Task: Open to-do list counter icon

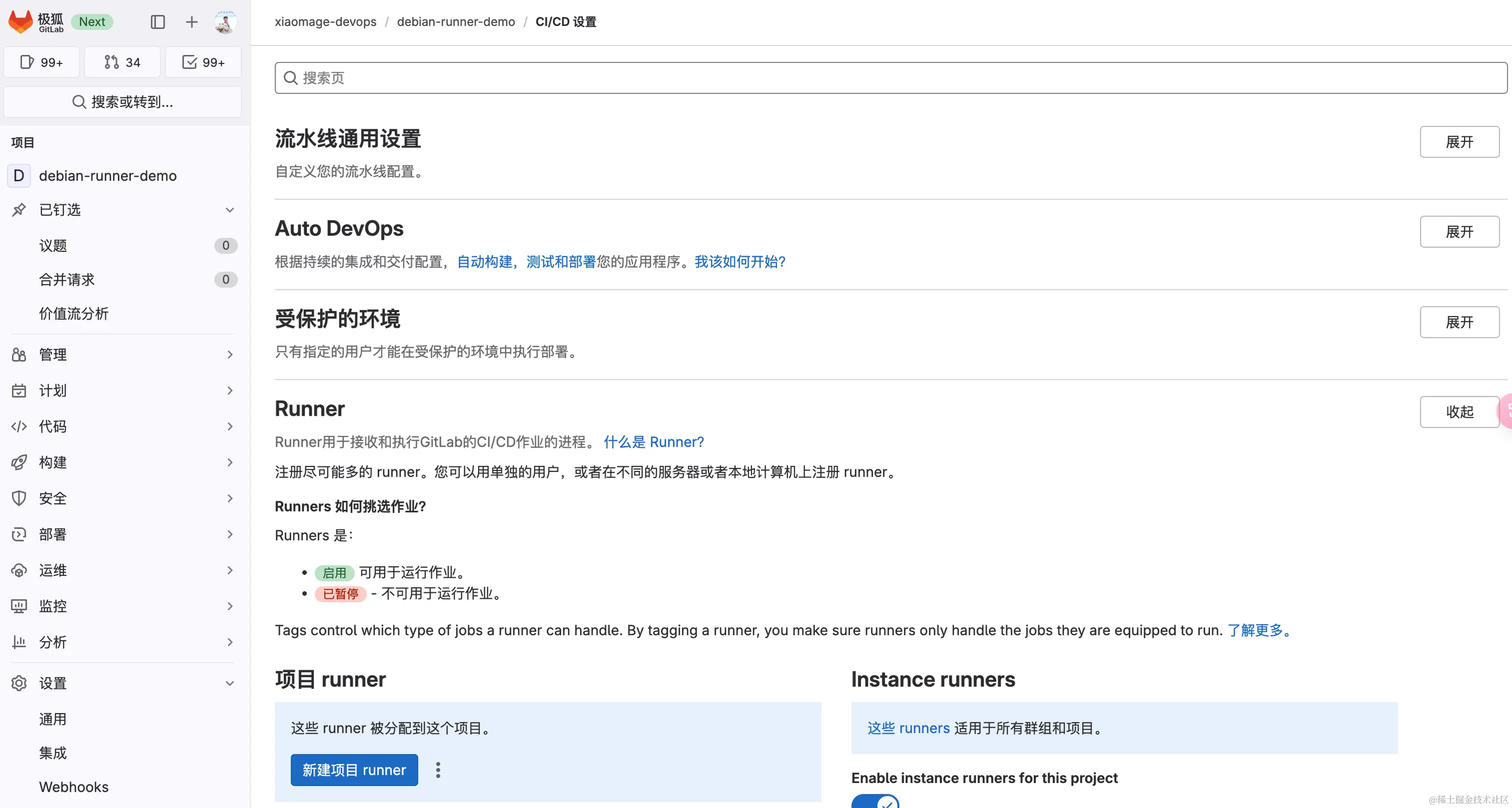Action: point(203,62)
